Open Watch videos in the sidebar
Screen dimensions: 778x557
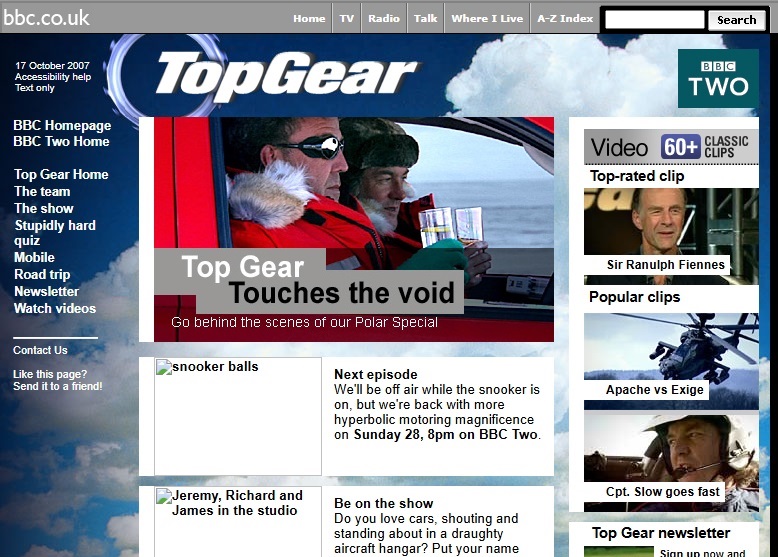tap(55, 308)
